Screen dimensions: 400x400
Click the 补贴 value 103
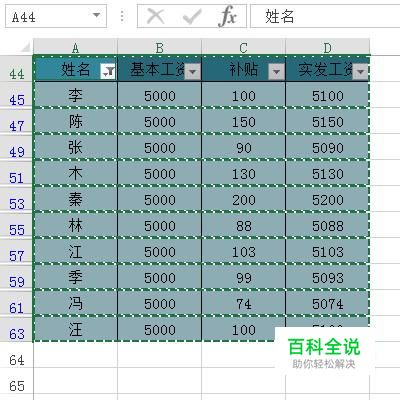(244, 251)
